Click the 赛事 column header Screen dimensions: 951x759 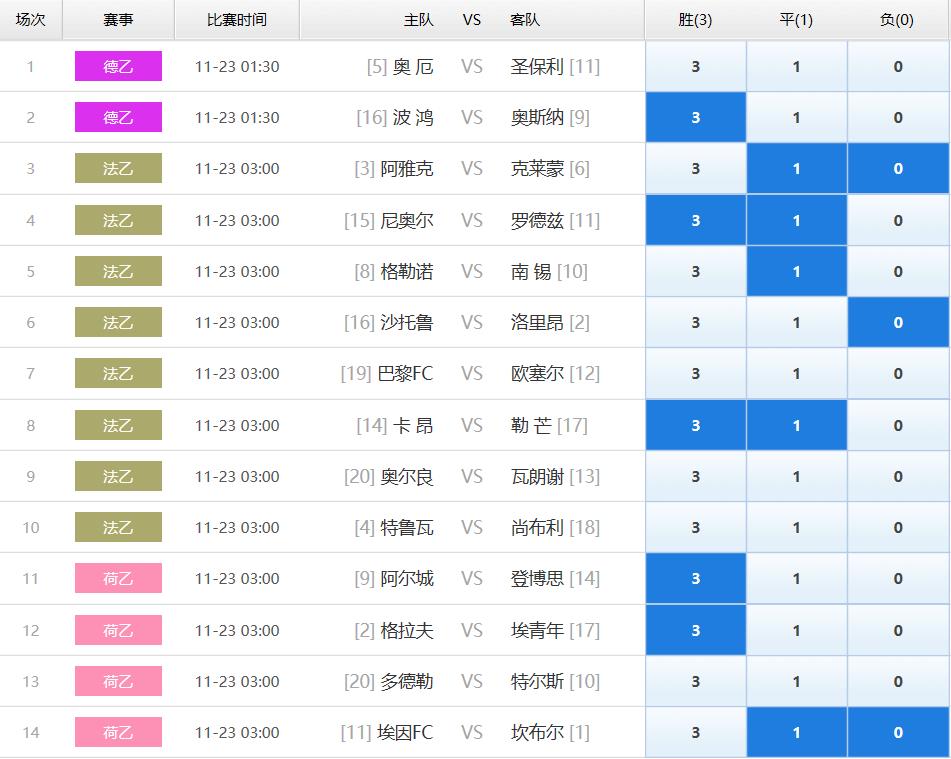pos(118,20)
